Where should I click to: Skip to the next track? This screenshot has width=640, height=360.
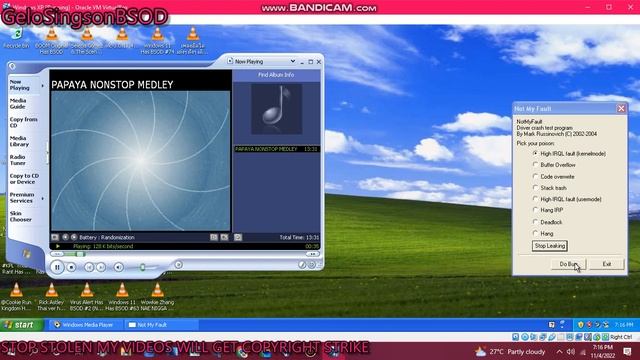click(x=101, y=267)
